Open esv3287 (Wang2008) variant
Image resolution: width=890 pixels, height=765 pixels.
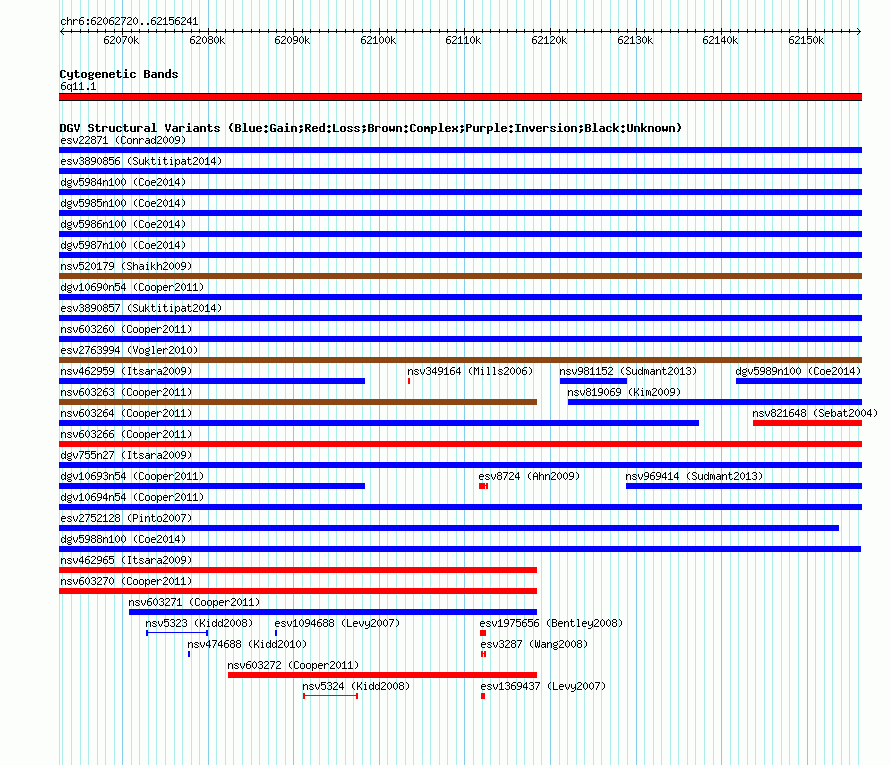click(x=534, y=644)
